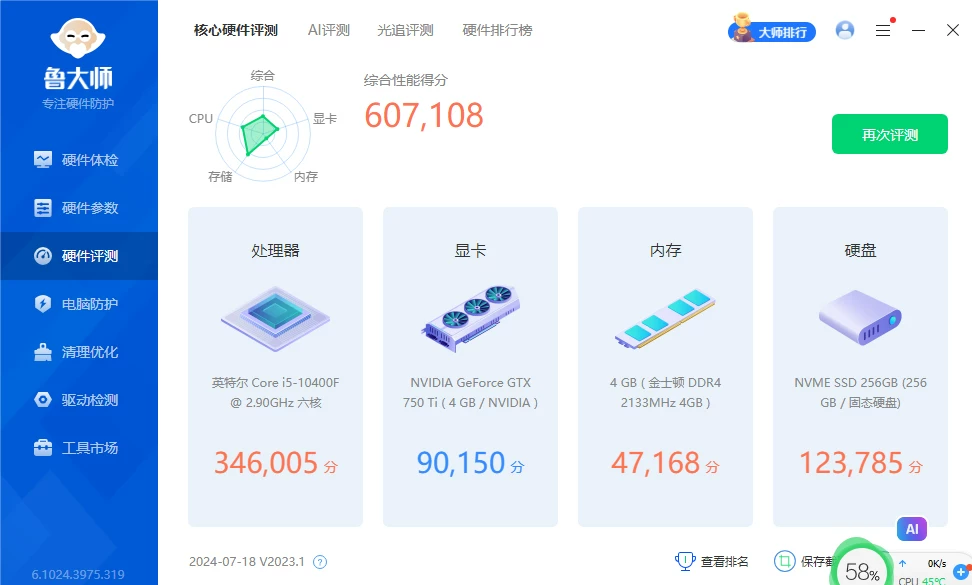
Task: Open the hamburger main menu
Action: [883, 31]
